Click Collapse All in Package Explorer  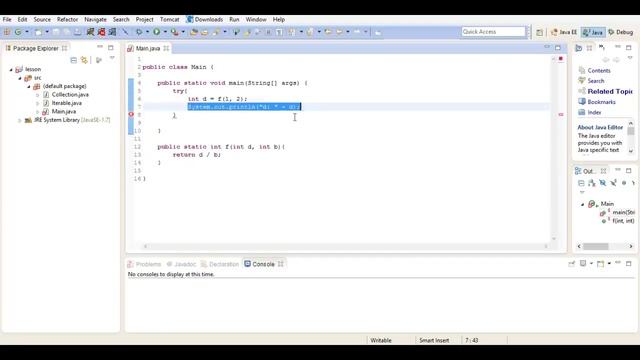(x=73, y=60)
